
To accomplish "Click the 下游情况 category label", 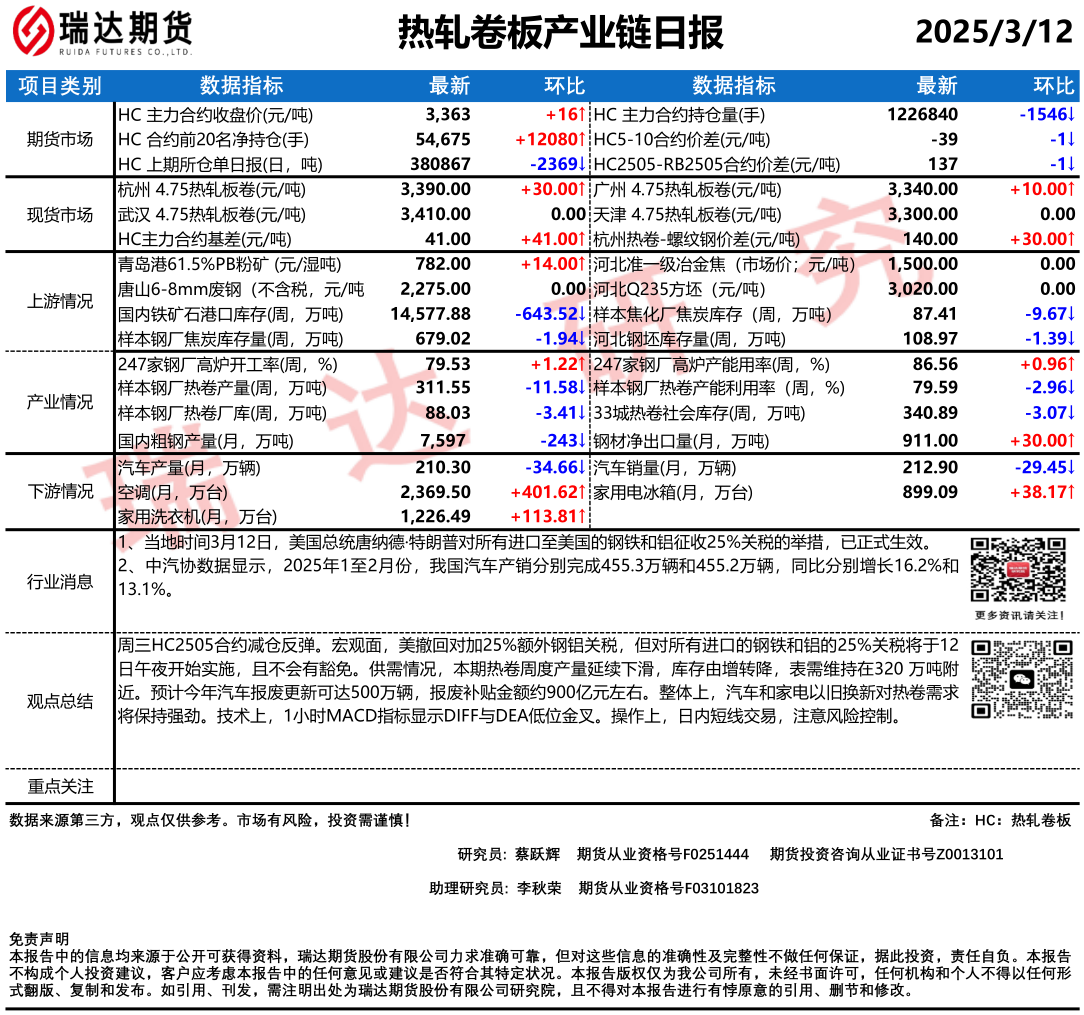I will [60, 491].
